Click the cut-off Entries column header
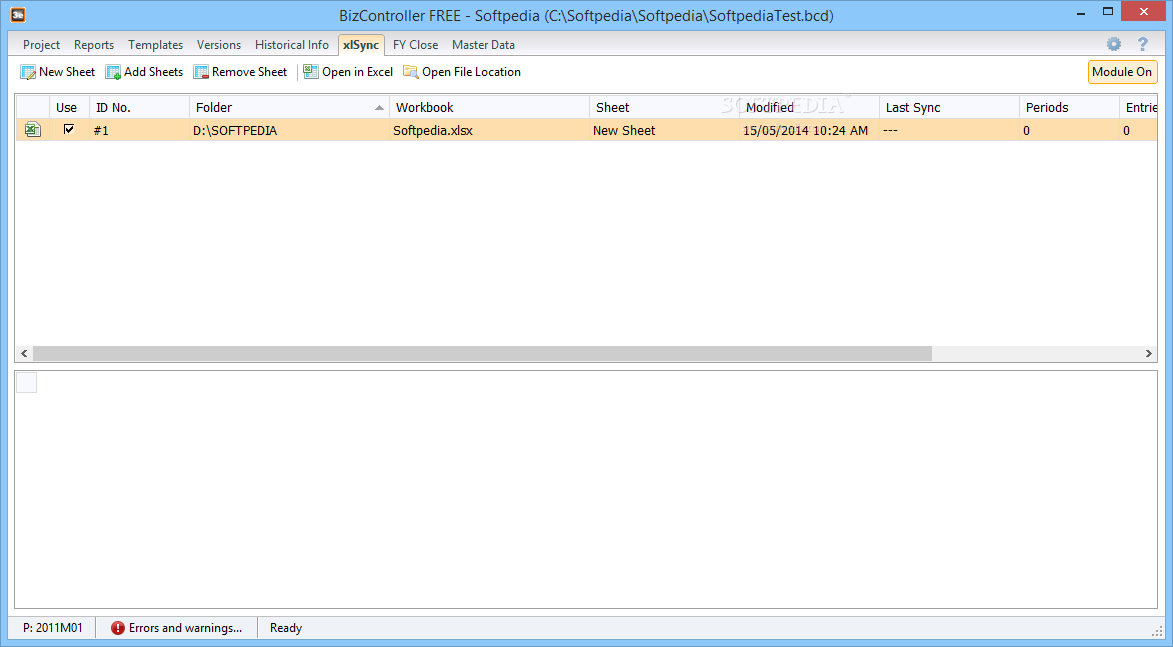 pos(1139,108)
